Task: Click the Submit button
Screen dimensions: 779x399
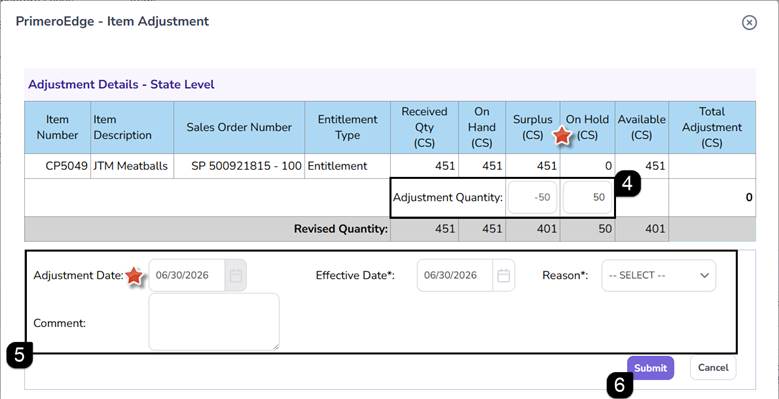Action: 650,368
